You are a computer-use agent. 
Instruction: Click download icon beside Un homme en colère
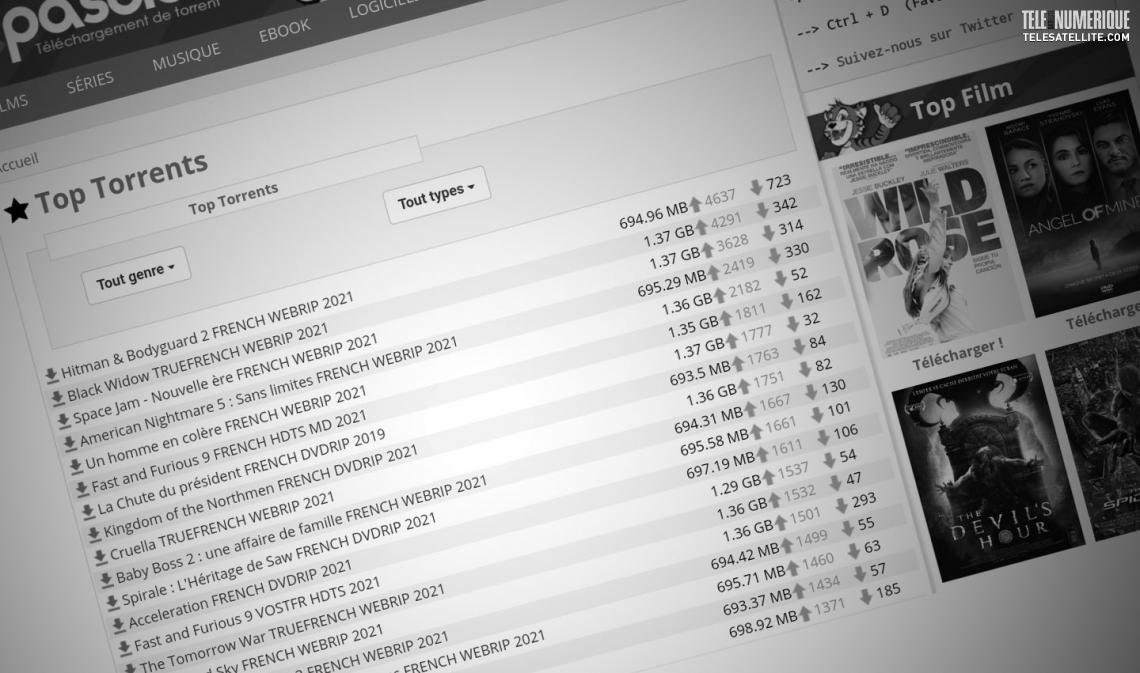pyautogui.click(x=75, y=465)
